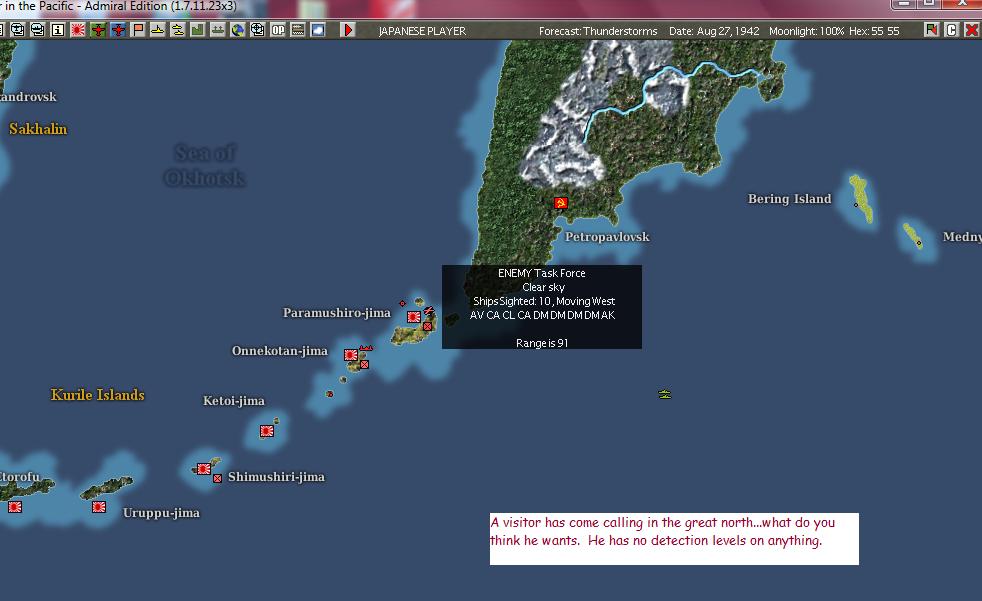Select the yellow ship task force at sea
The image size is (982, 601).
point(664,394)
